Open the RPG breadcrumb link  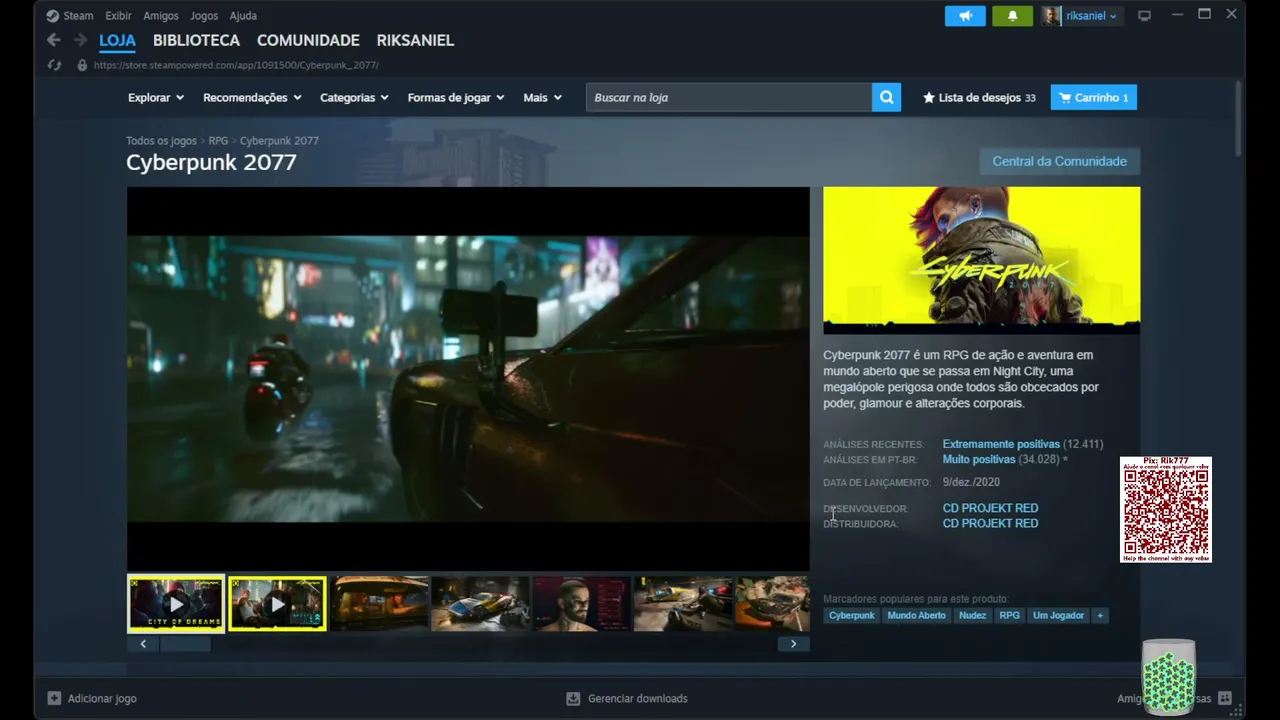coord(218,141)
